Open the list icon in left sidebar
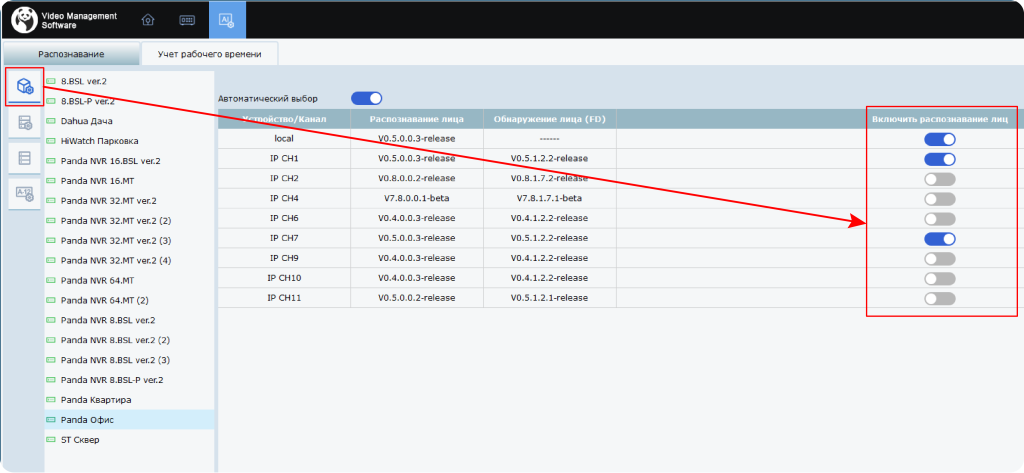 pos(25,158)
